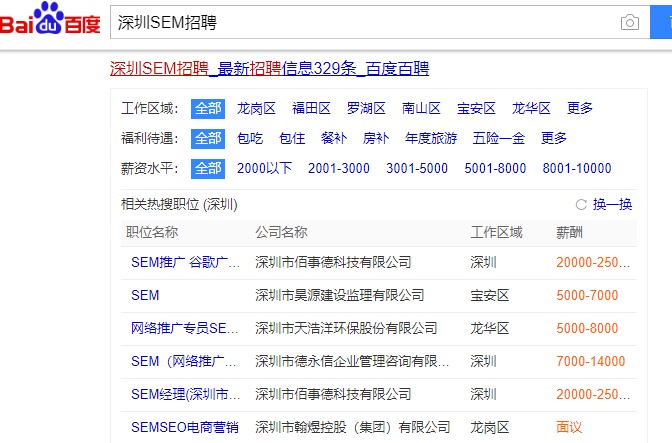Open SEM job at 昊源建设监理
The image size is (672, 443).
145,296
